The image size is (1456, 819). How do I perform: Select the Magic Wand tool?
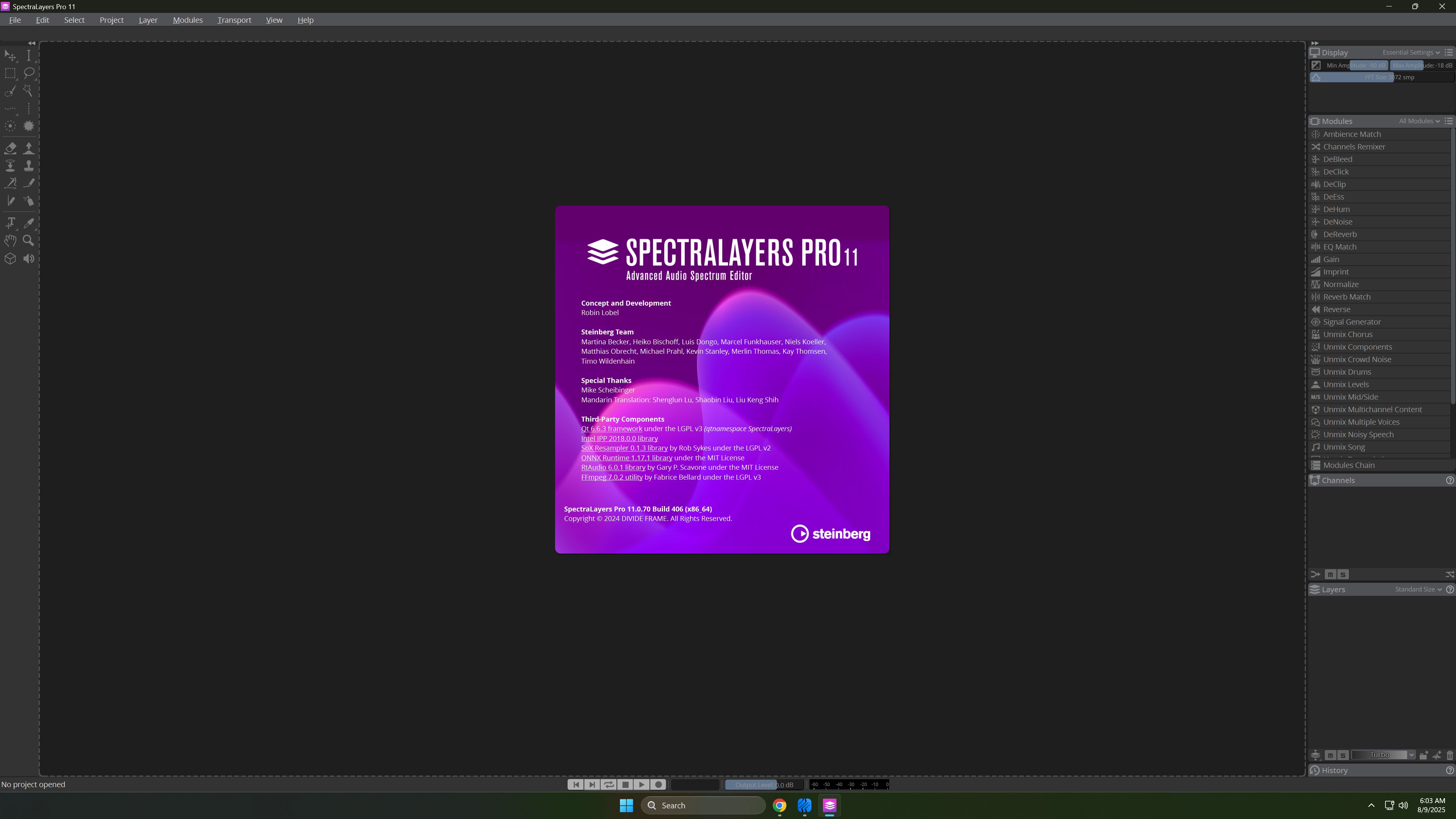click(x=29, y=91)
